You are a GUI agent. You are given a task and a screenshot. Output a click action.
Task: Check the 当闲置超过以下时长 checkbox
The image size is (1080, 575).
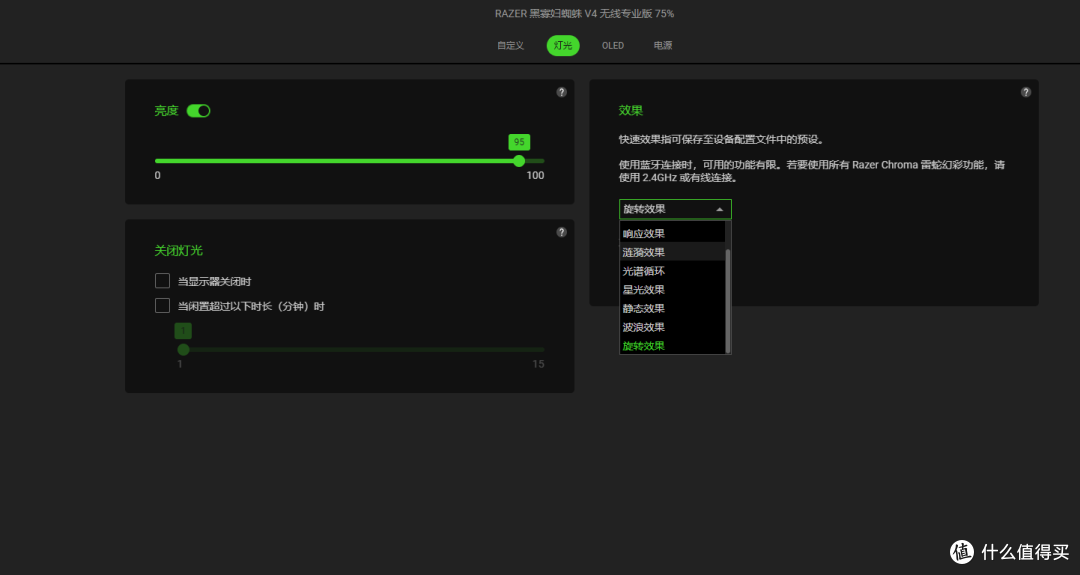163,306
